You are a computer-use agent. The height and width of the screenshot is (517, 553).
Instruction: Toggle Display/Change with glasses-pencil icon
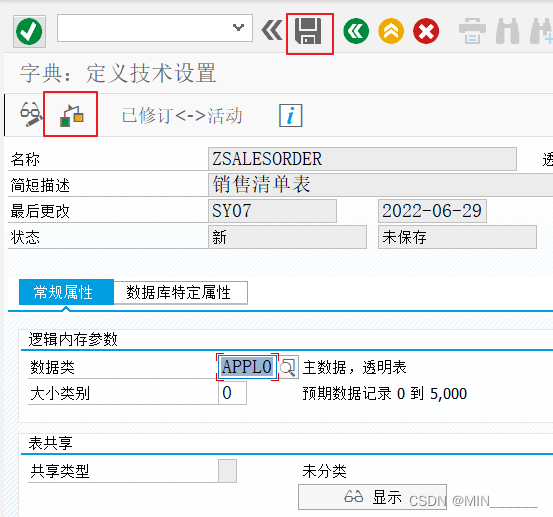coord(31,114)
